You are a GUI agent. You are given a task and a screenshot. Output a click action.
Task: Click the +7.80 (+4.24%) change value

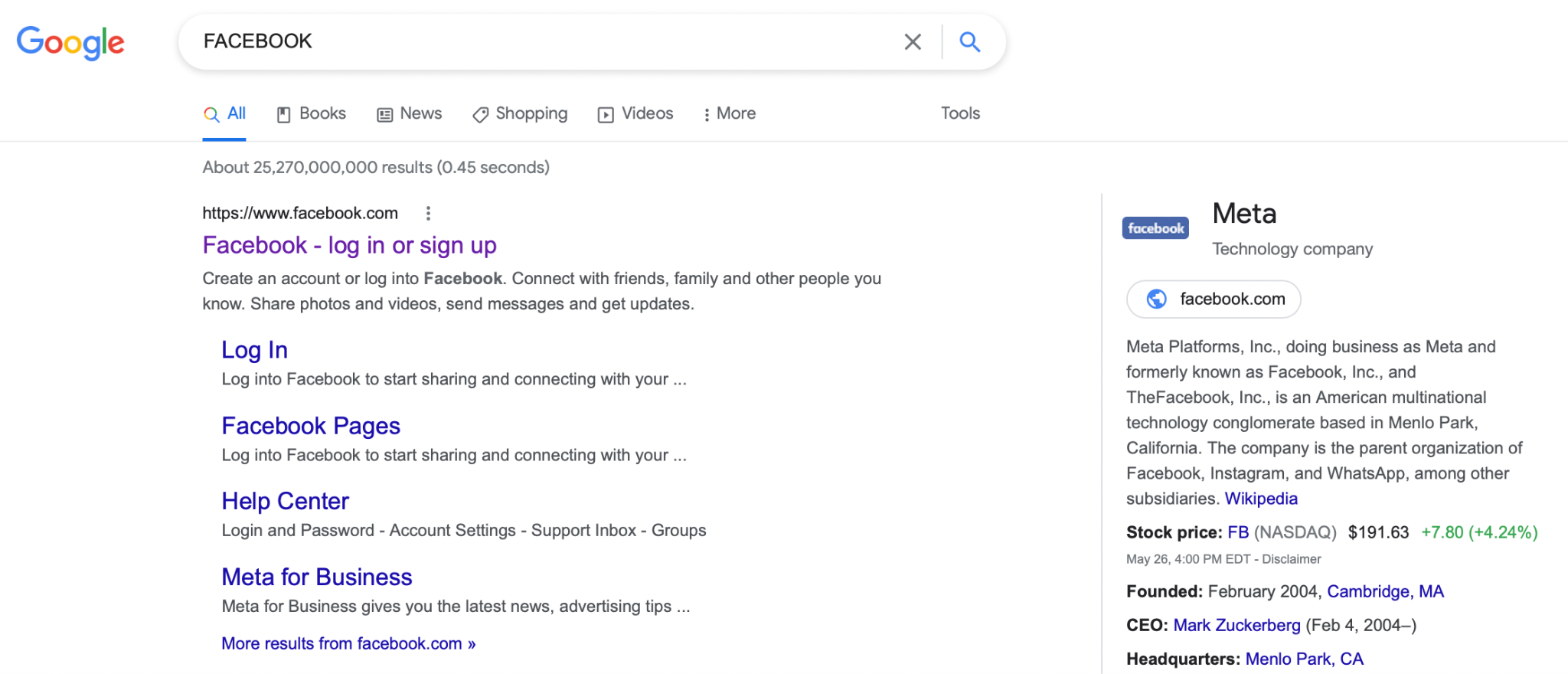[x=1479, y=532]
